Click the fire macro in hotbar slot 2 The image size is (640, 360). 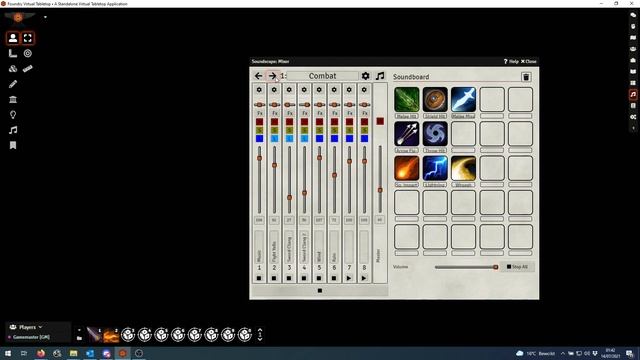pos(111,335)
